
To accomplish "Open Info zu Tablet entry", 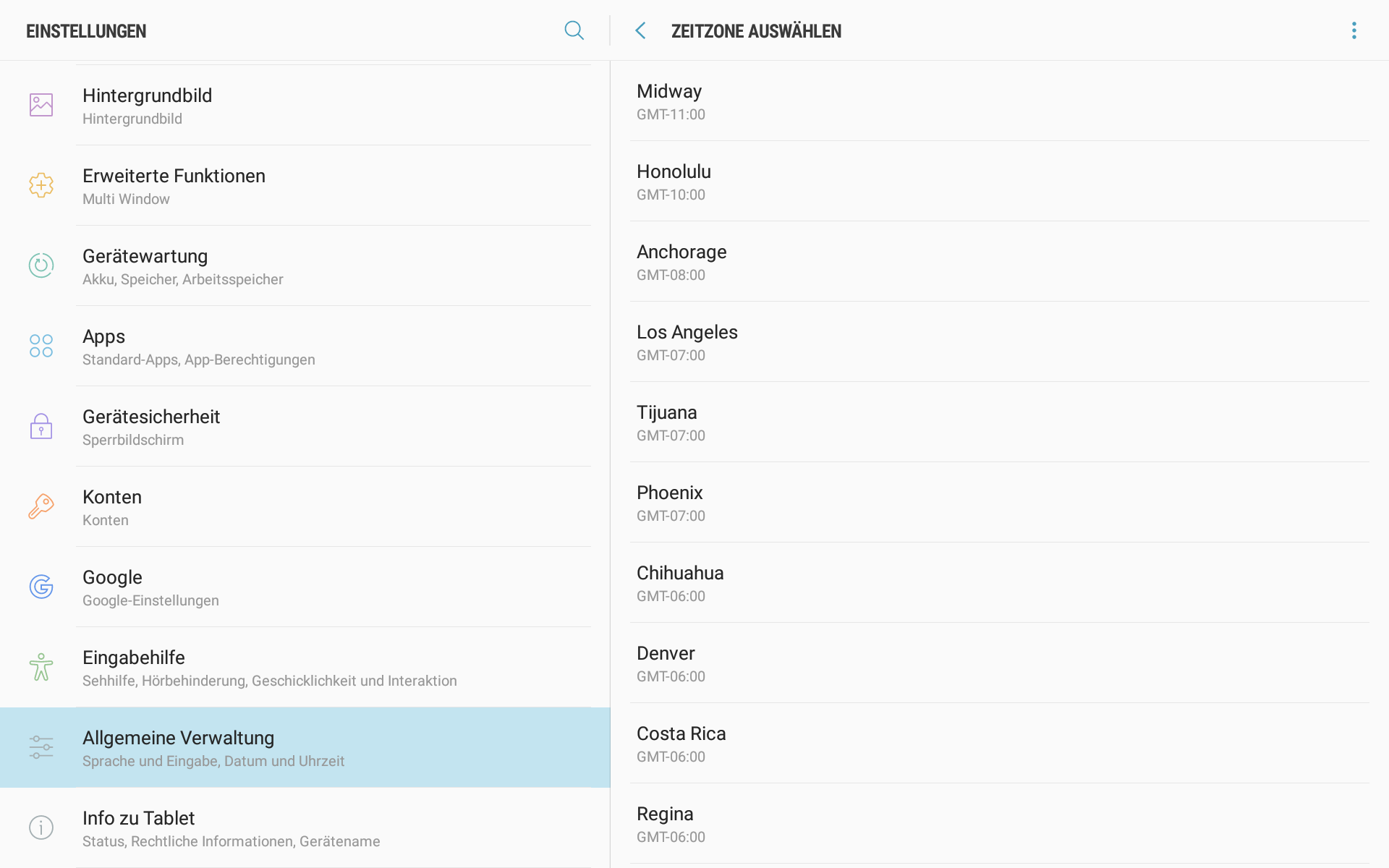I will point(304,828).
